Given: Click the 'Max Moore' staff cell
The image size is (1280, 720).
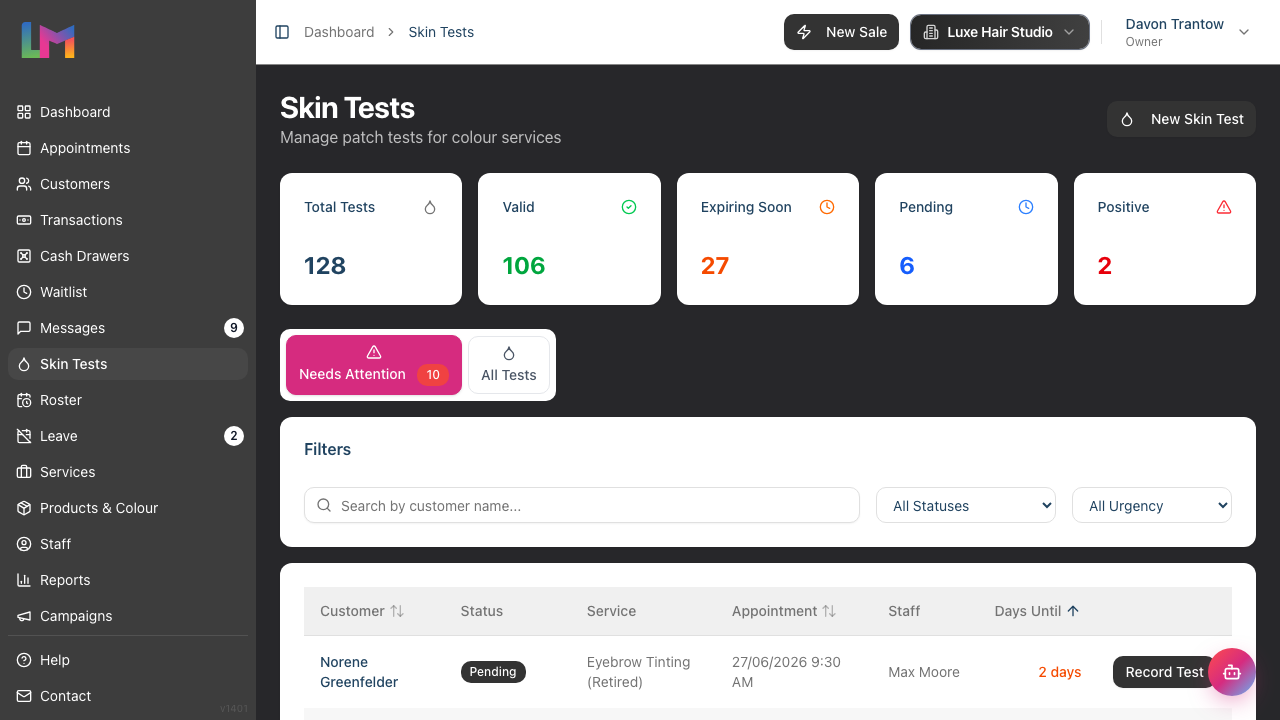Looking at the screenshot, I should click(924, 672).
